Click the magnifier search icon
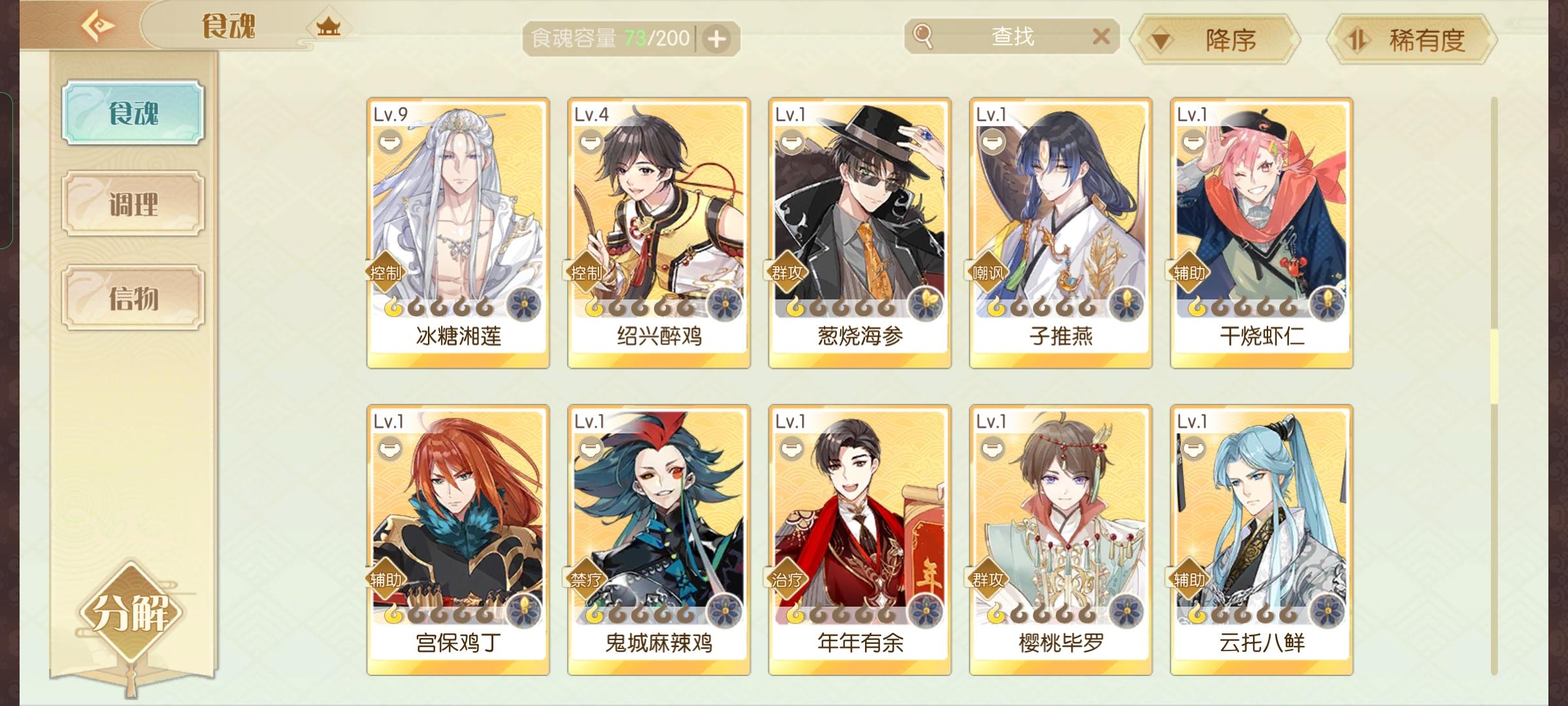This screenshot has width=1568, height=706. (x=923, y=36)
